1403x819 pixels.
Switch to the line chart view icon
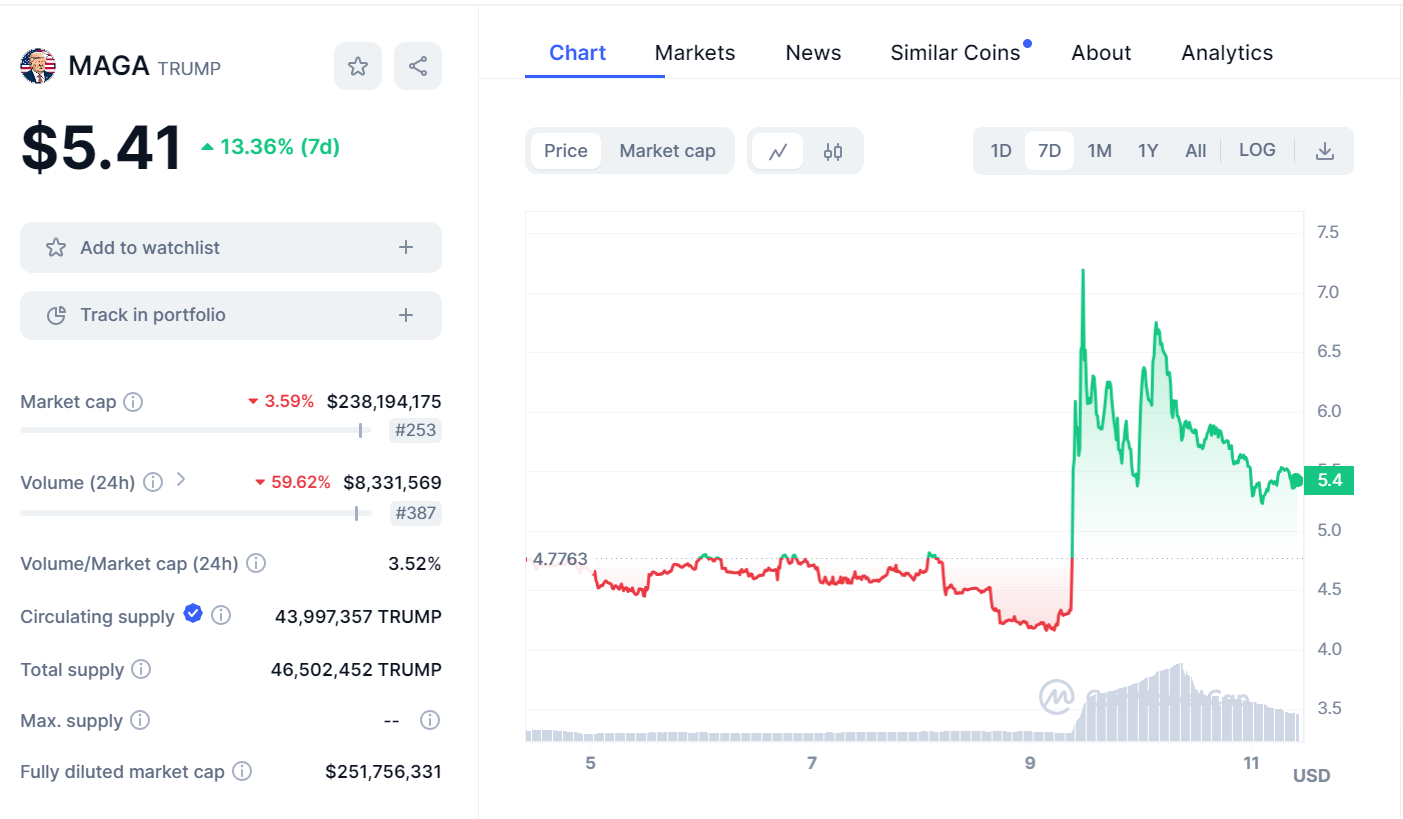(778, 151)
